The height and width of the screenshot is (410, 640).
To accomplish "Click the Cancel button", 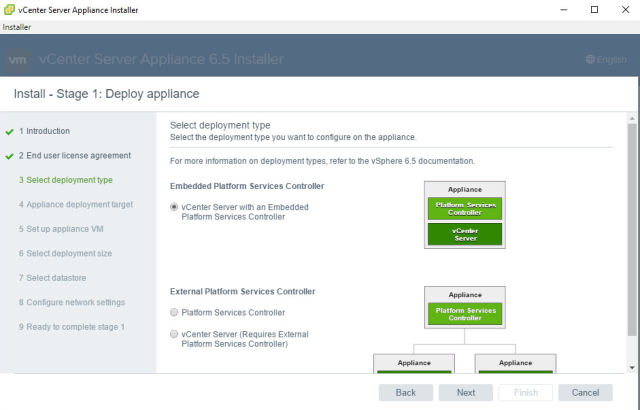I will click(x=585, y=392).
